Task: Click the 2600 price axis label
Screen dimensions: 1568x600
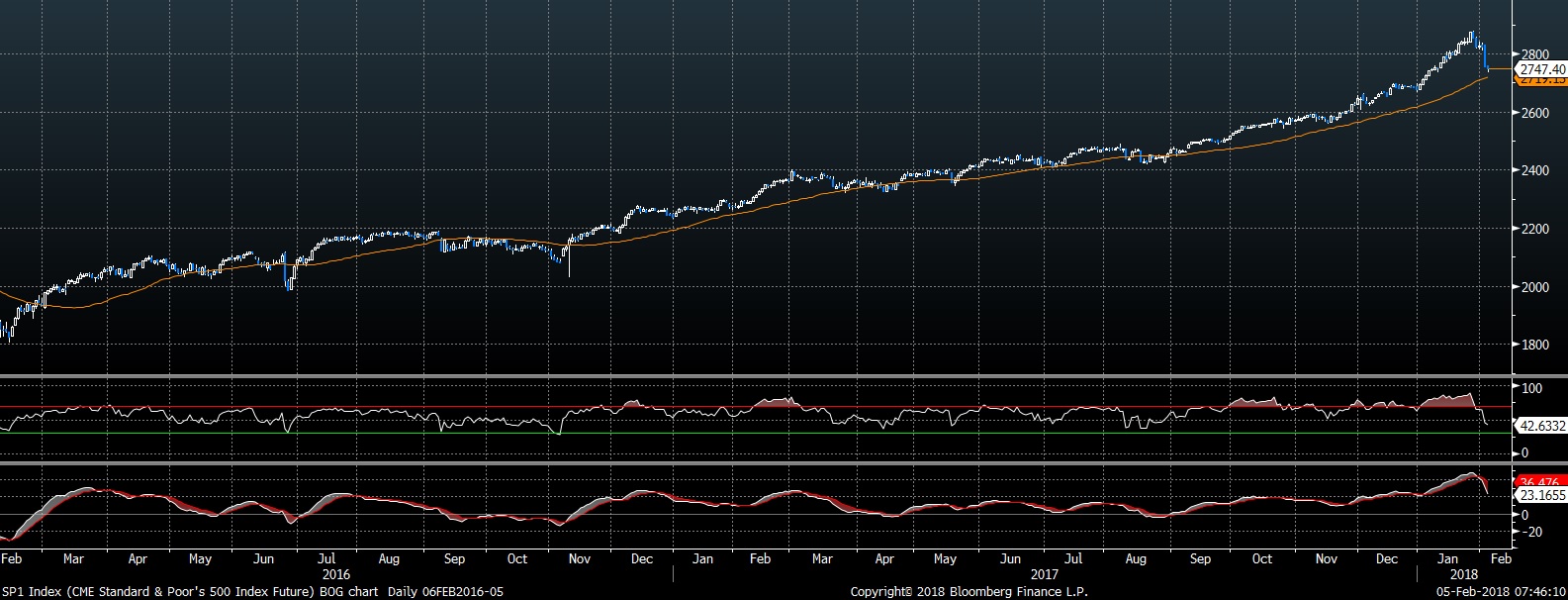Action: pos(1535,113)
